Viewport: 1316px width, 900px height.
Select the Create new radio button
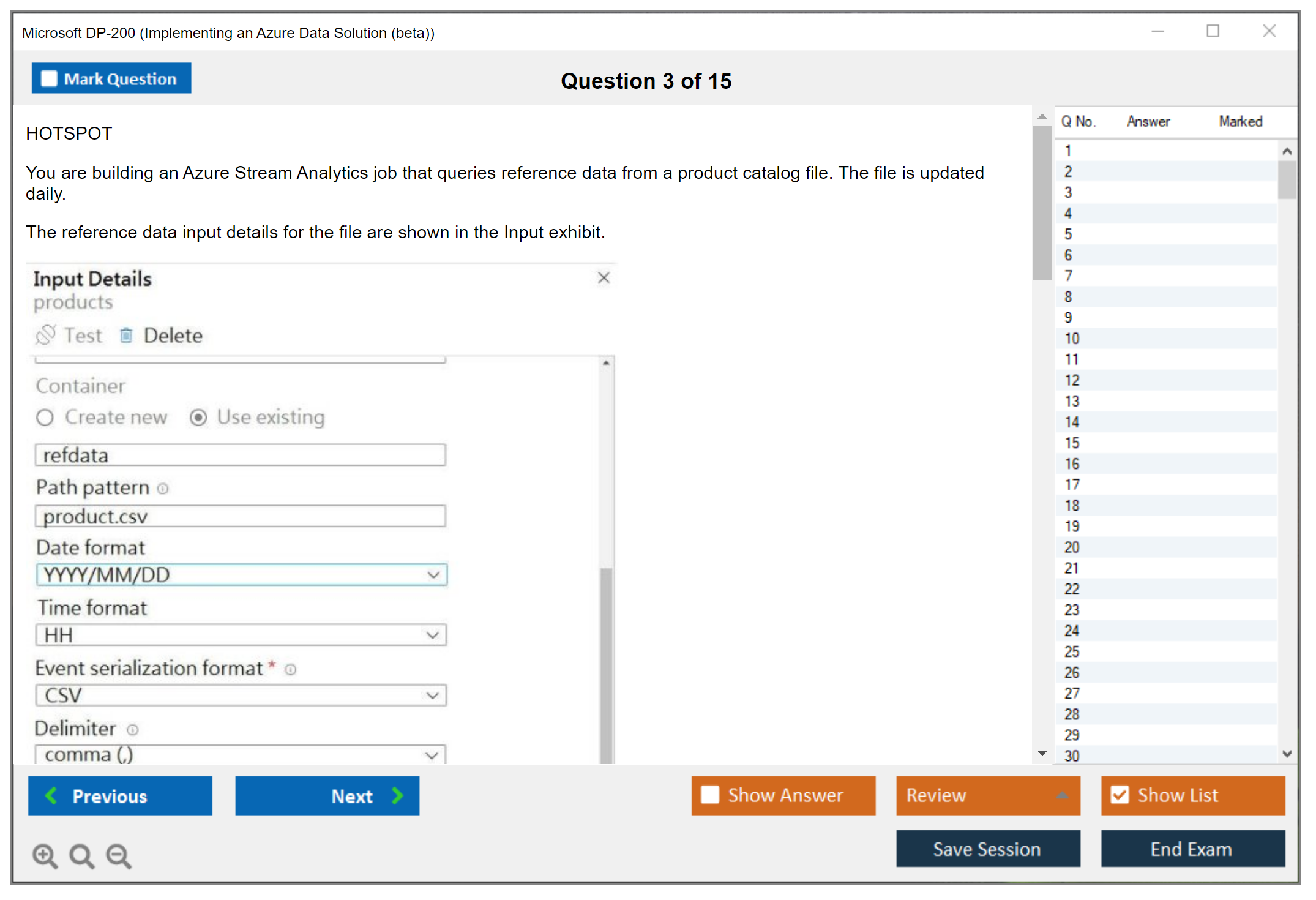click(45, 418)
